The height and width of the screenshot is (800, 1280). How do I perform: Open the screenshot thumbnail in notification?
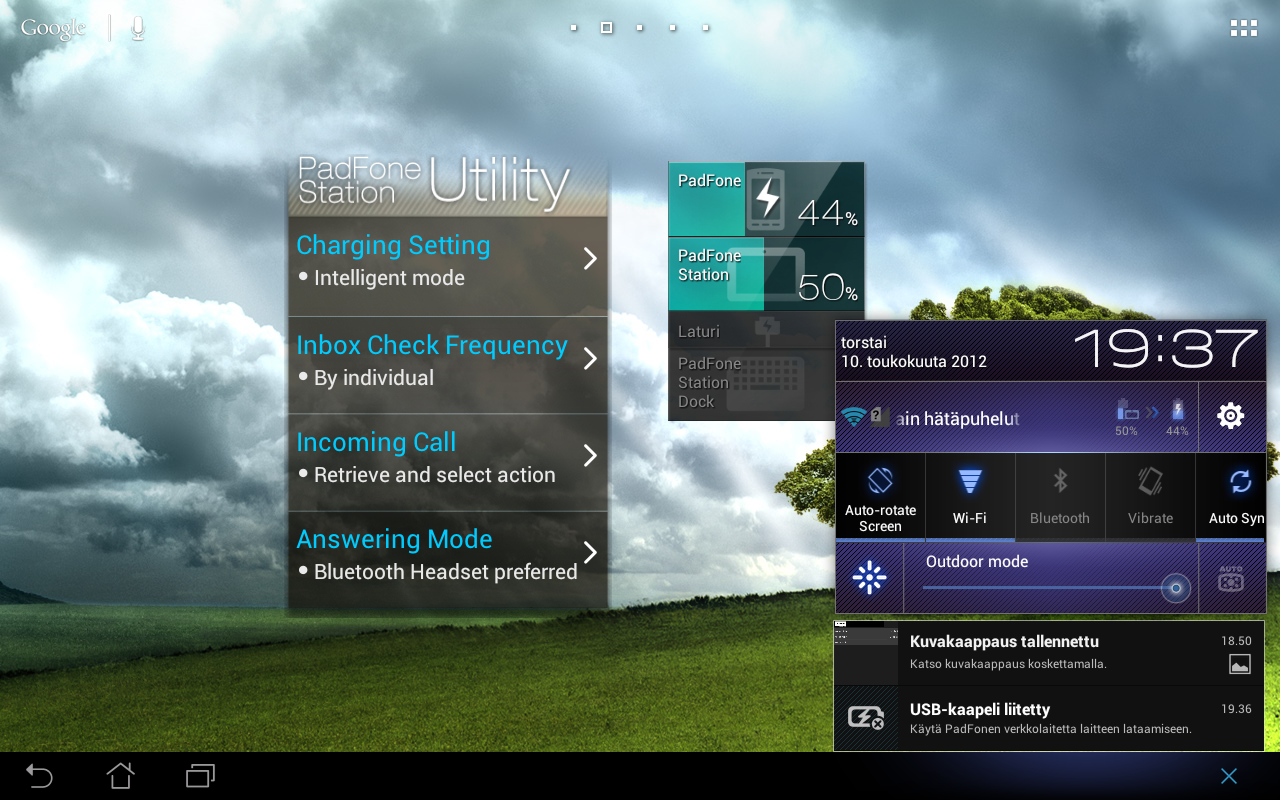(x=866, y=653)
